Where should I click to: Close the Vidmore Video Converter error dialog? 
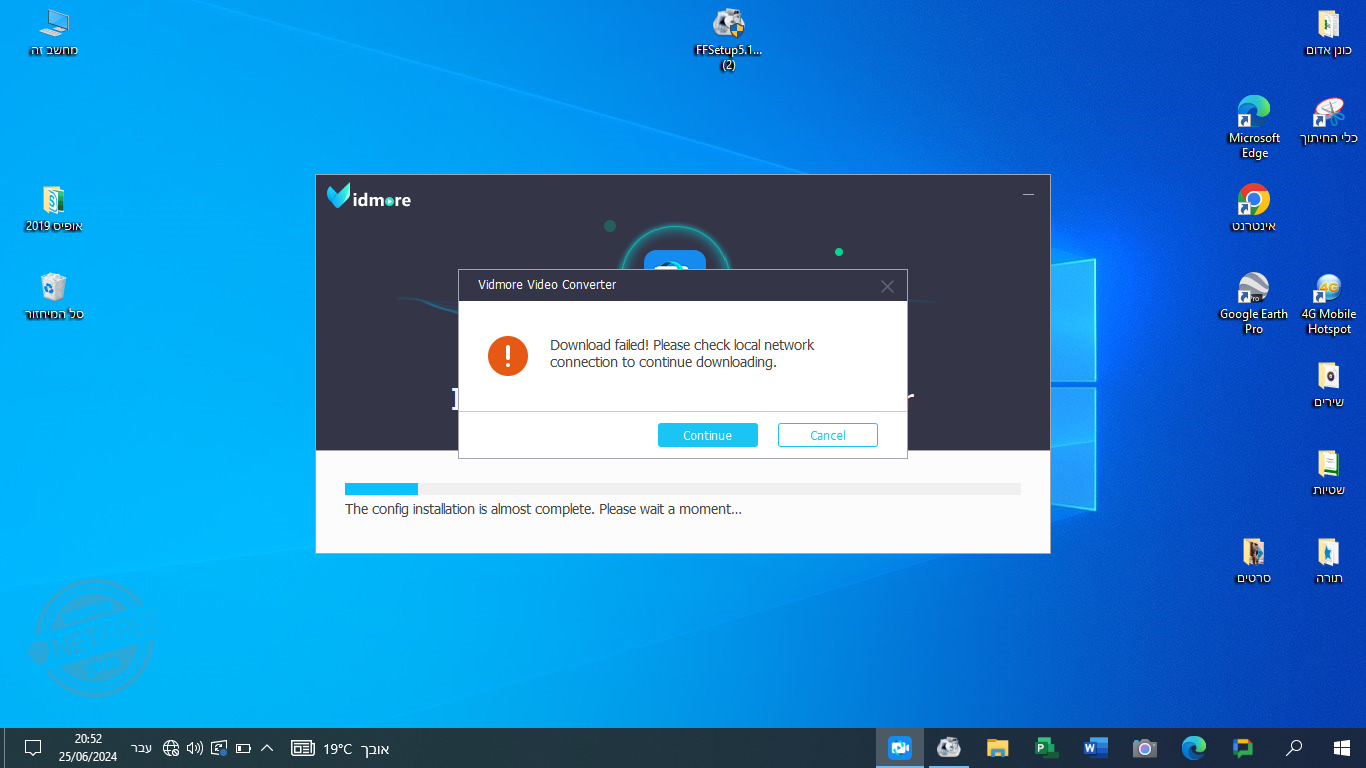(x=887, y=286)
